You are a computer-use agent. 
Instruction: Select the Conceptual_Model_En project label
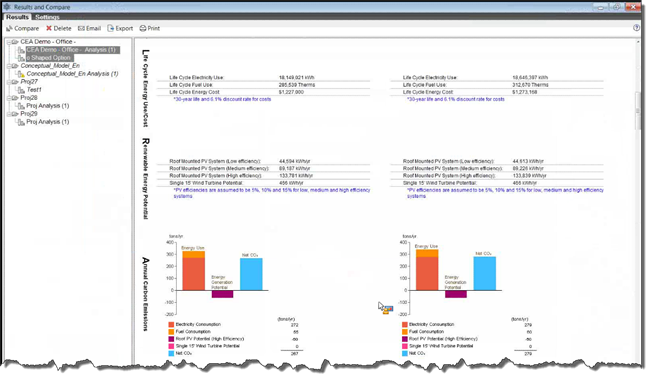[50, 65]
